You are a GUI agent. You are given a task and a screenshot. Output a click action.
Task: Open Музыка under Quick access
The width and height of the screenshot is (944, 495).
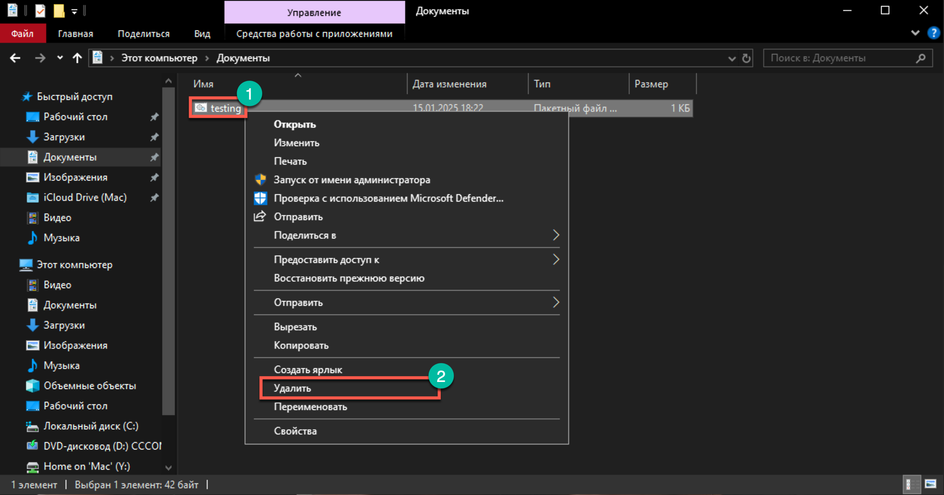point(61,238)
